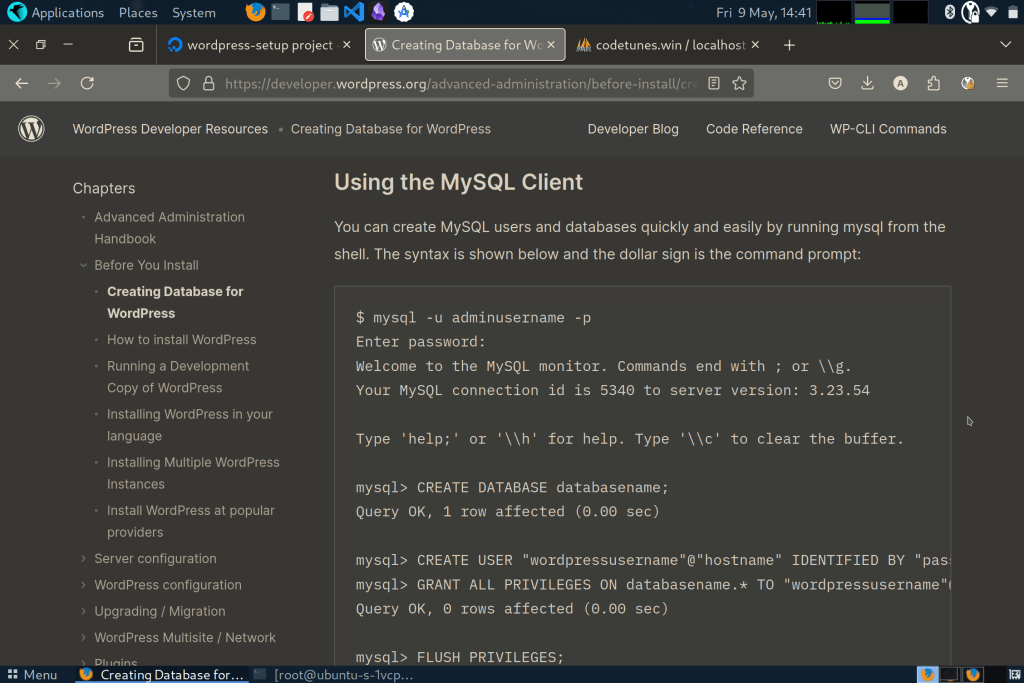1024x683 pixels.
Task: Open the file manager launcher icon
Action: pos(329,12)
